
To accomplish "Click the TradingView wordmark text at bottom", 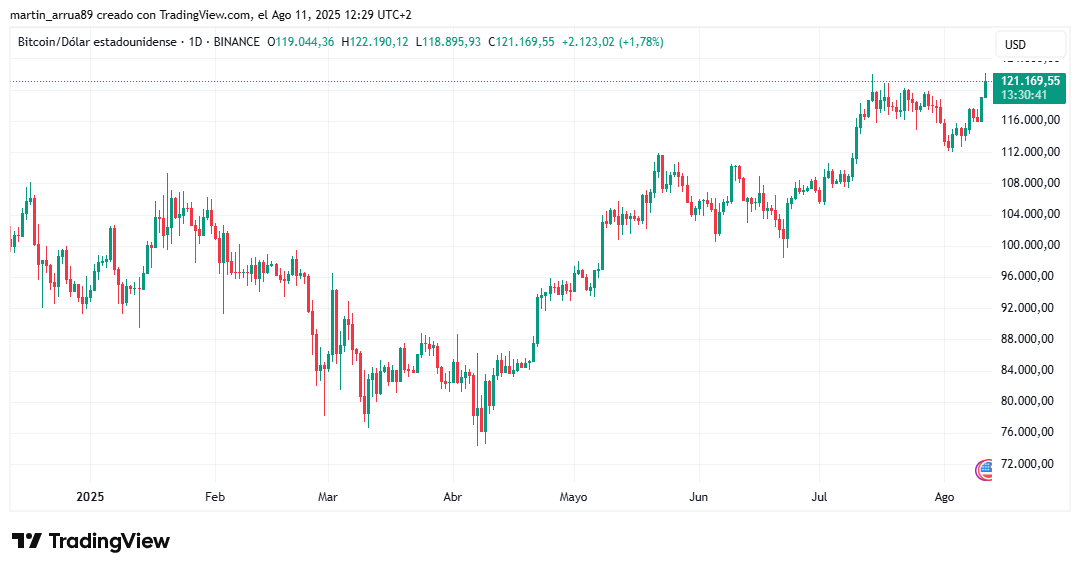I will (109, 541).
